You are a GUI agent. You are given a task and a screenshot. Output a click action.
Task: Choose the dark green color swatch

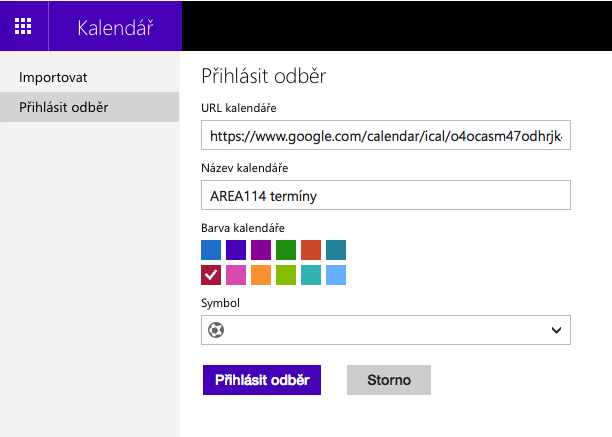pyautogui.click(x=286, y=250)
